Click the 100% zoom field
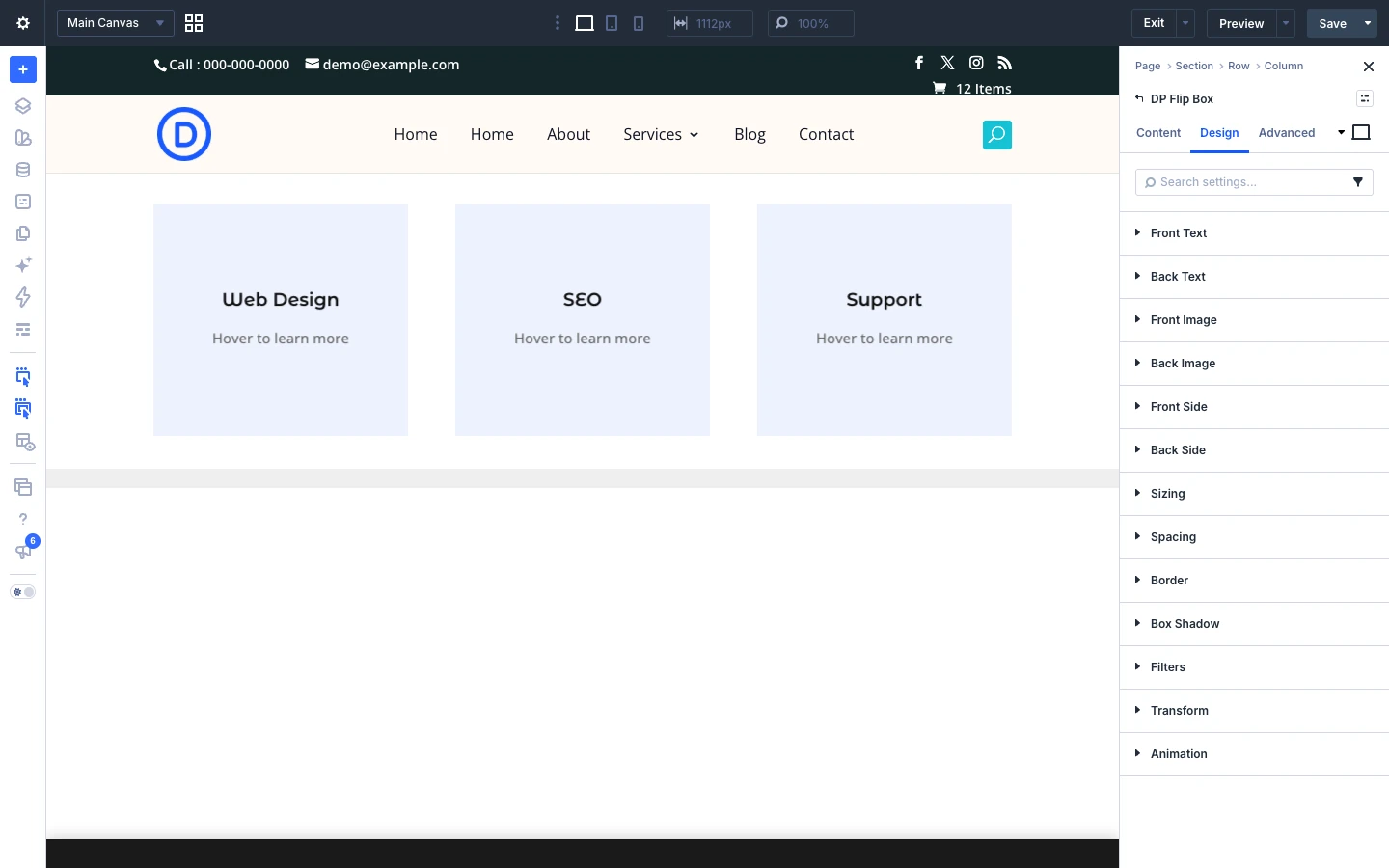Viewport: 1389px width, 868px height. pyautogui.click(x=811, y=23)
